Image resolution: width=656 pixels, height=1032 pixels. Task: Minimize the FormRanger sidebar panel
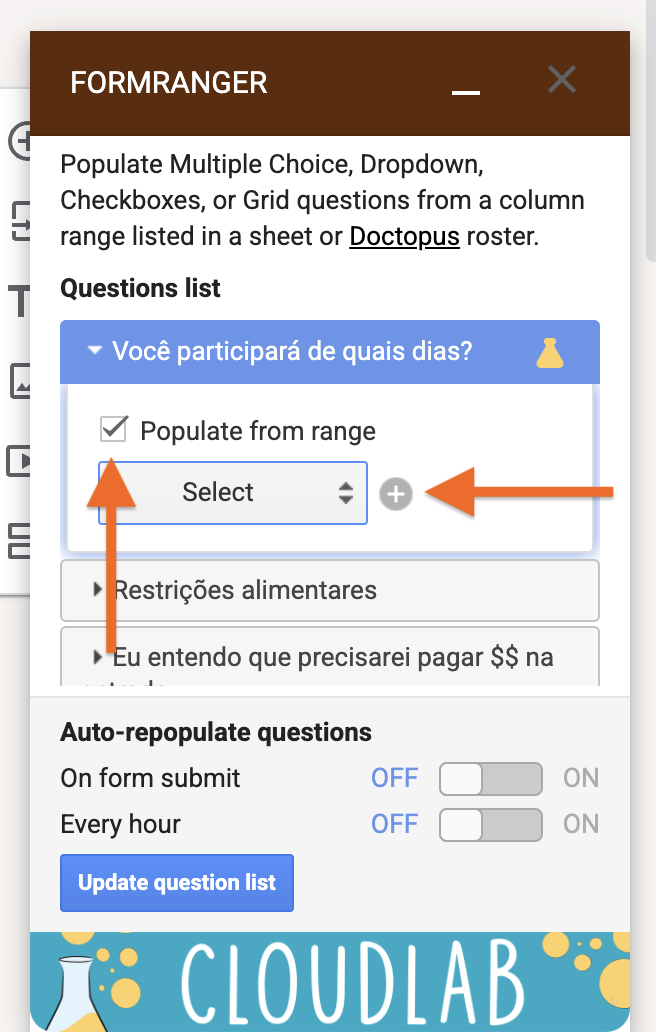[465, 91]
